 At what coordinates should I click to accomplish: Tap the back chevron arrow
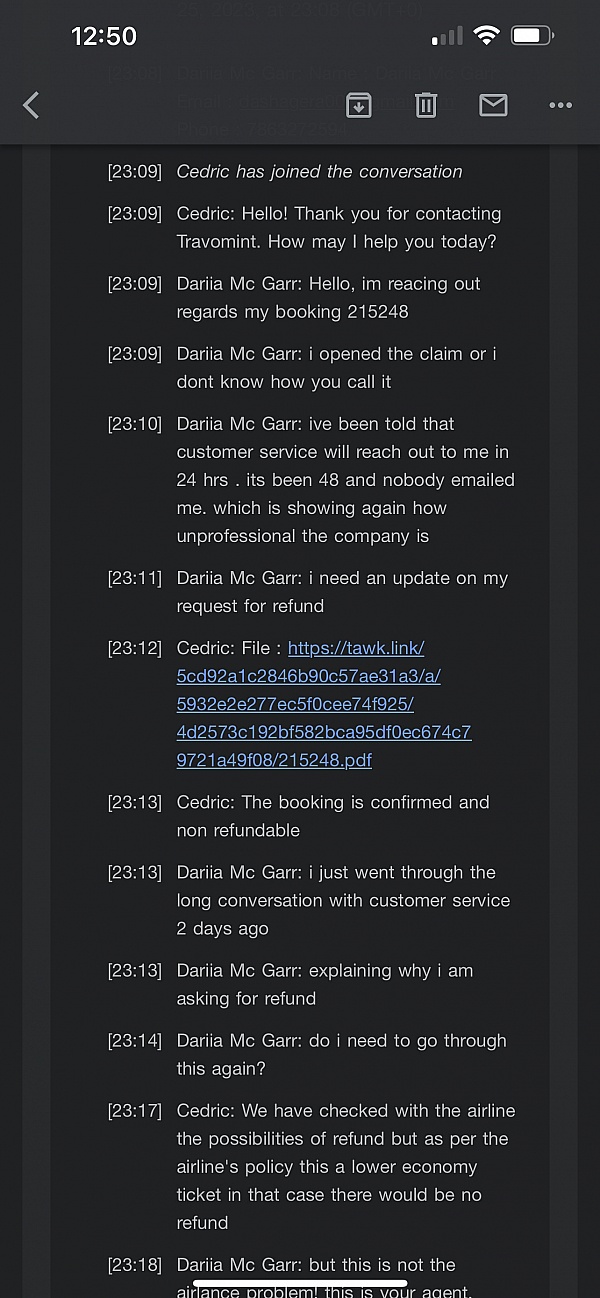31,105
